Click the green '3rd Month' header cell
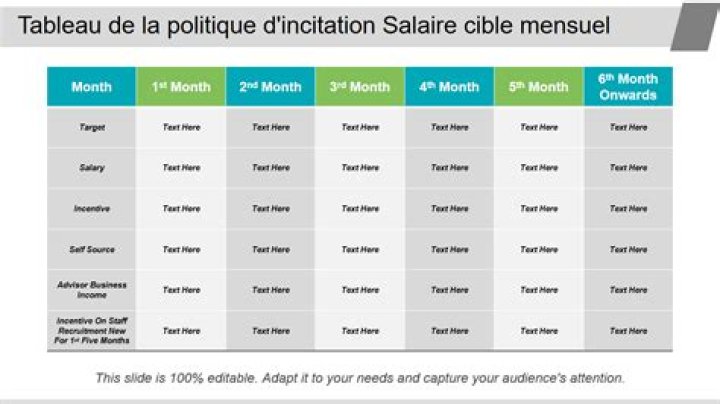The image size is (720, 404). pyautogui.click(x=360, y=87)
